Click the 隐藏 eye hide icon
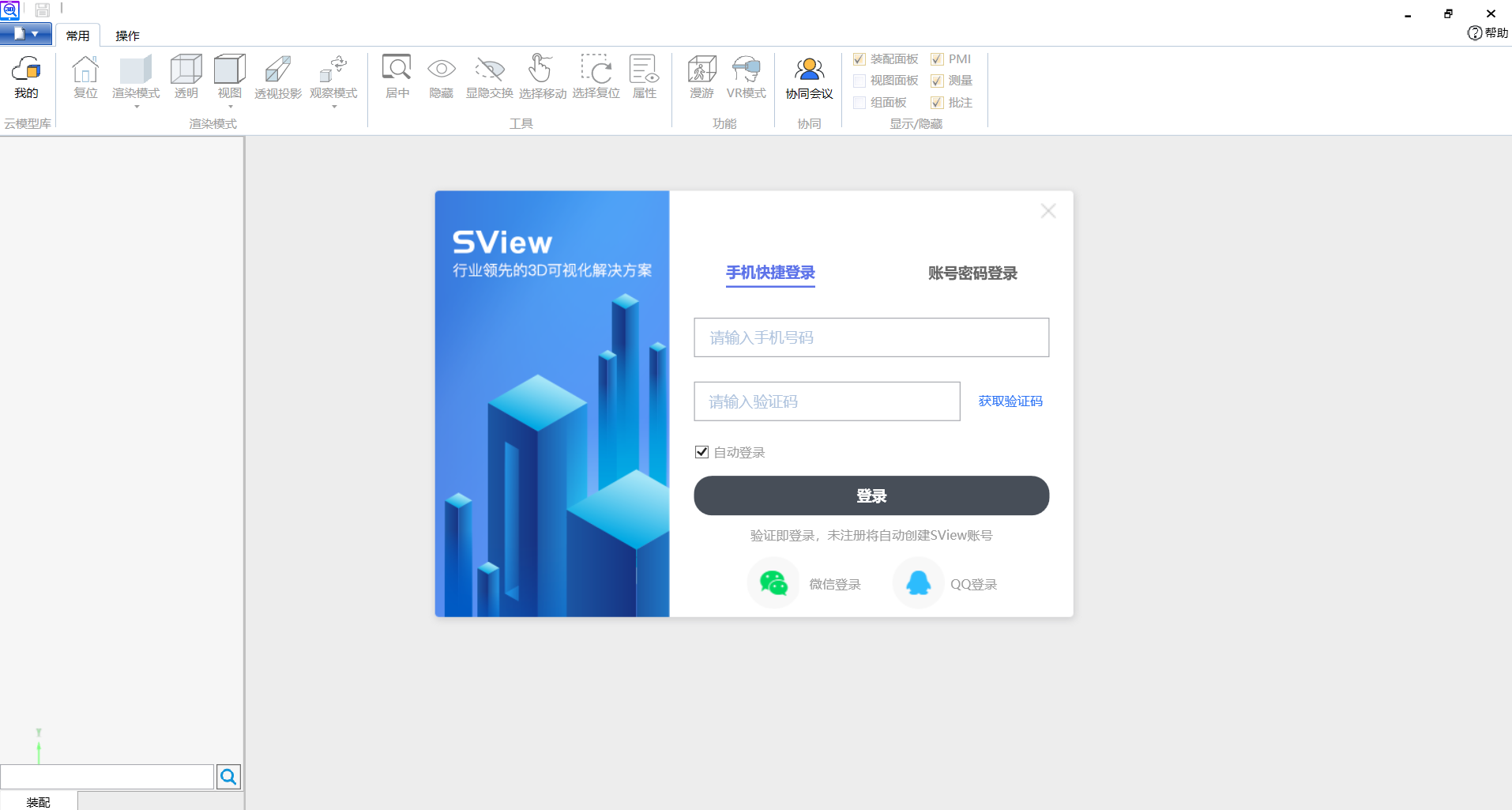 [x=442, y=70]
